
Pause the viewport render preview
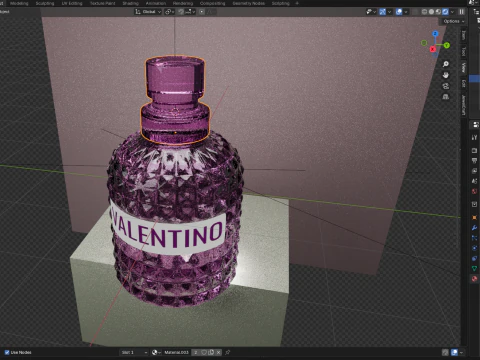[x=462, y=12]
